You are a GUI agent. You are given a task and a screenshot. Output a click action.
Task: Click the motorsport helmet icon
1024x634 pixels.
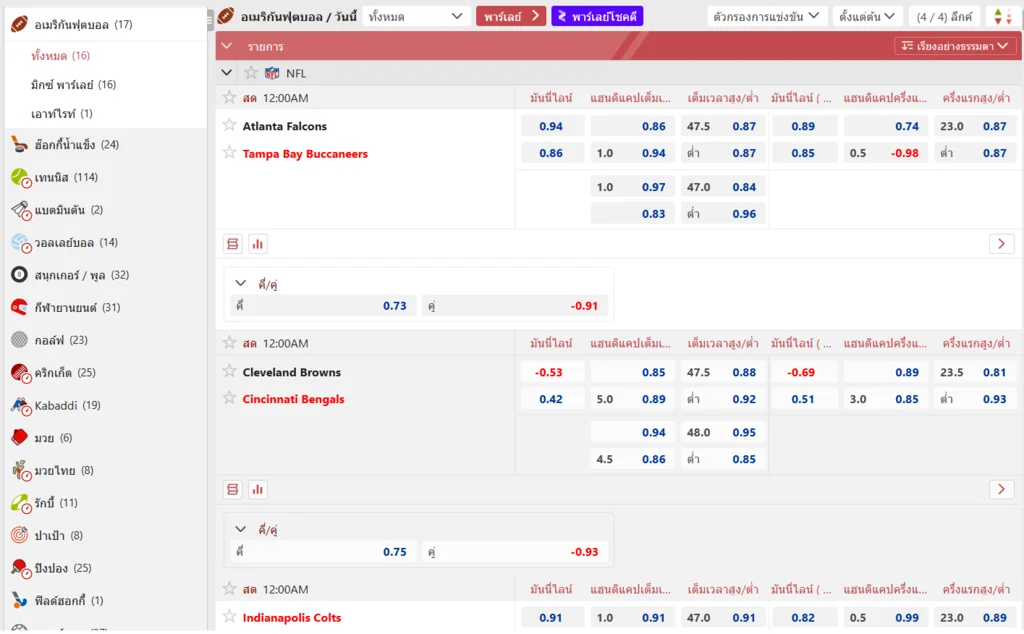pyautogui.click(x=20, y=307)
